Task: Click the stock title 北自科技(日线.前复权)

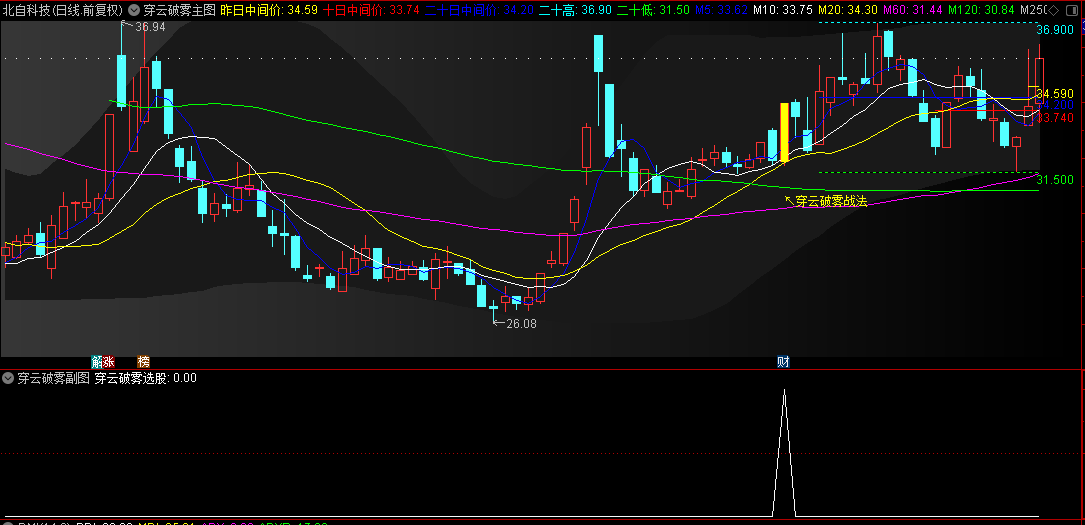Action: (x=62, y=10)
